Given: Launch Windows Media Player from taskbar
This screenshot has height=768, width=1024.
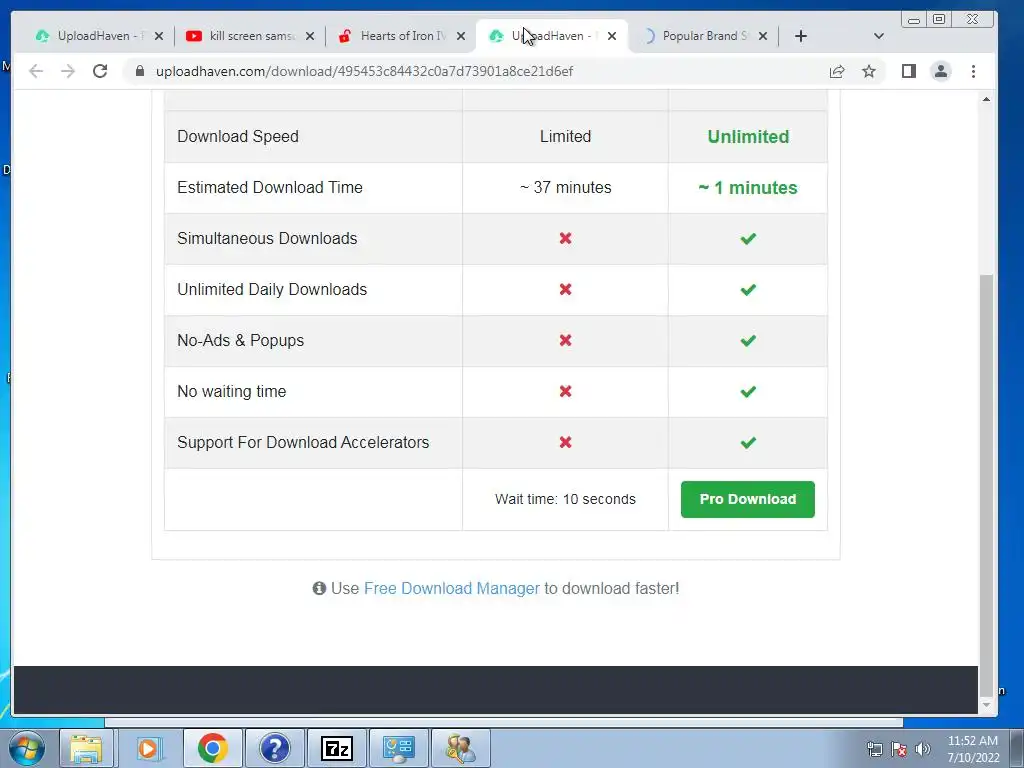Looking at the screenshot, I should 148,748.
